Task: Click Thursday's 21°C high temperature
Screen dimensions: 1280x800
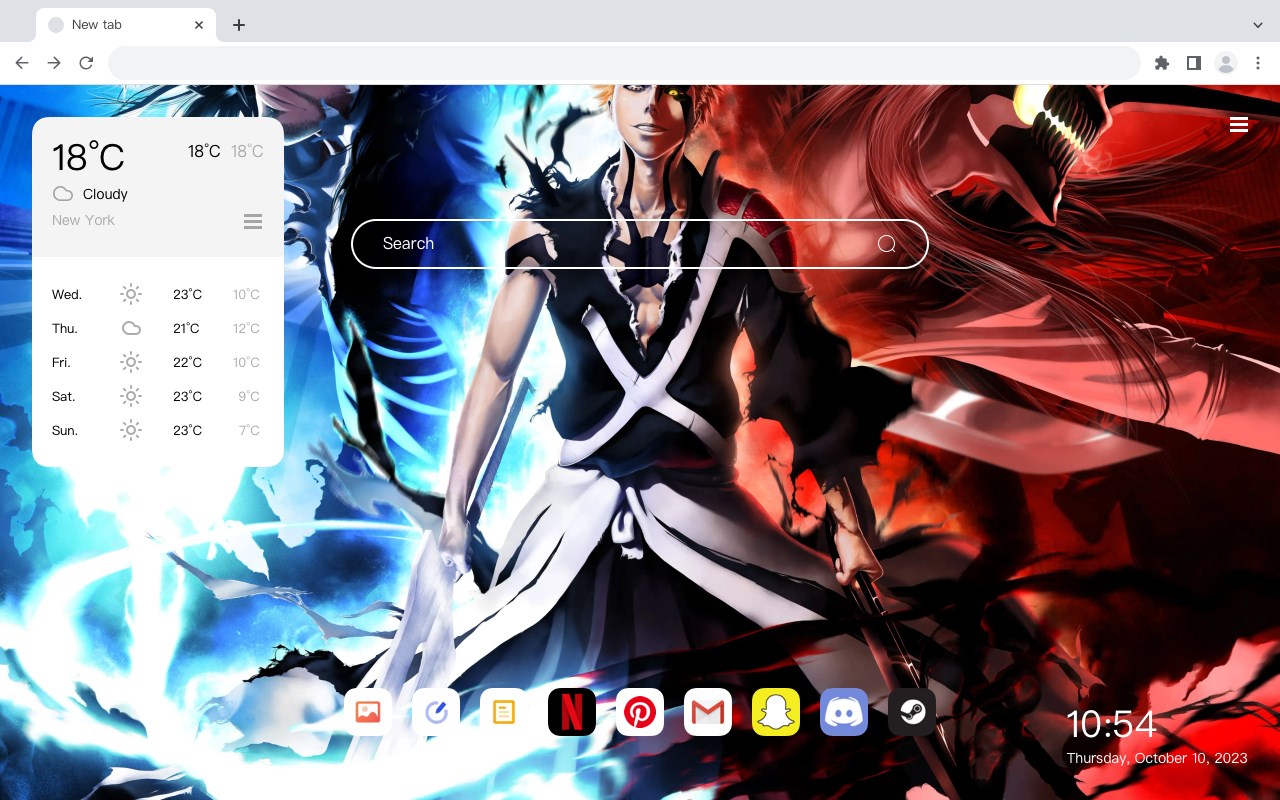Action: pyautogui.click(x=186, y=328)
